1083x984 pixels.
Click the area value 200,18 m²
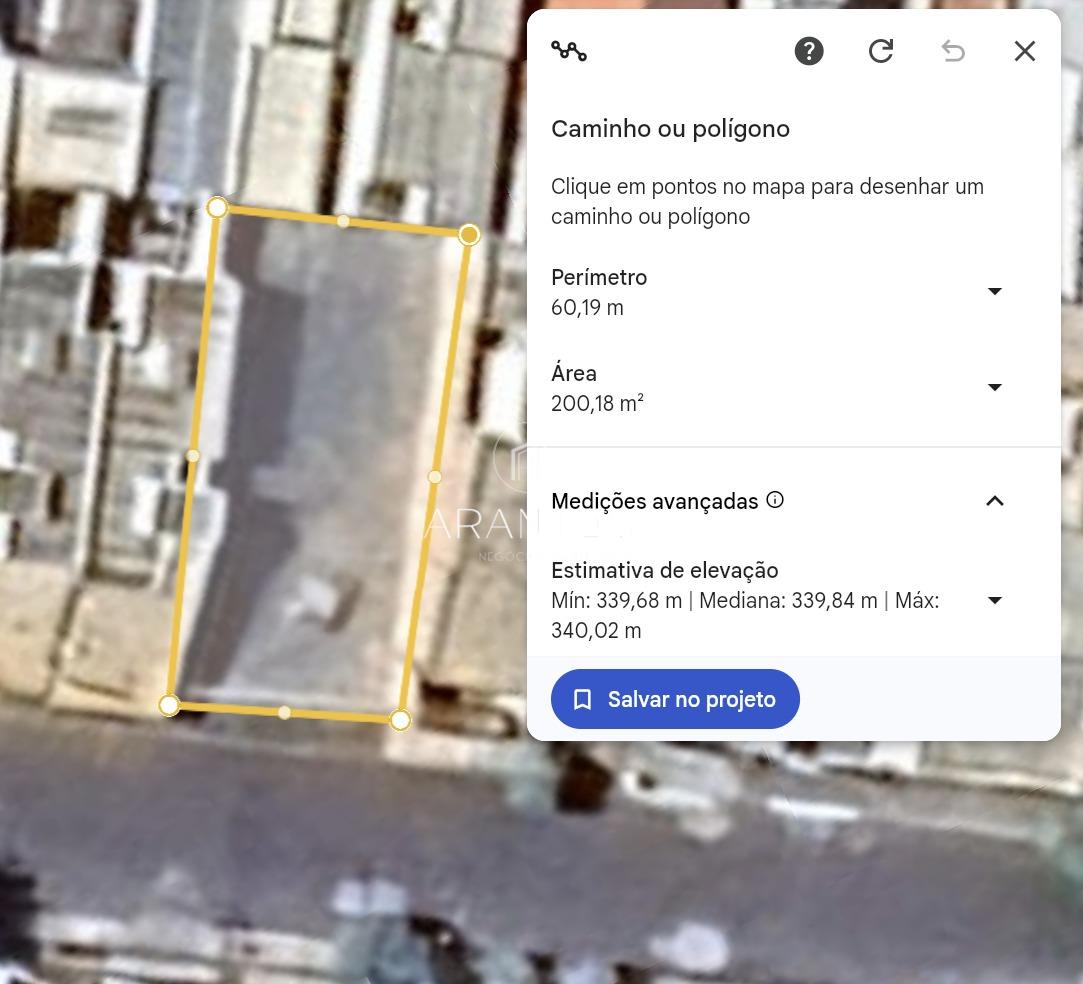click(597, 404)
